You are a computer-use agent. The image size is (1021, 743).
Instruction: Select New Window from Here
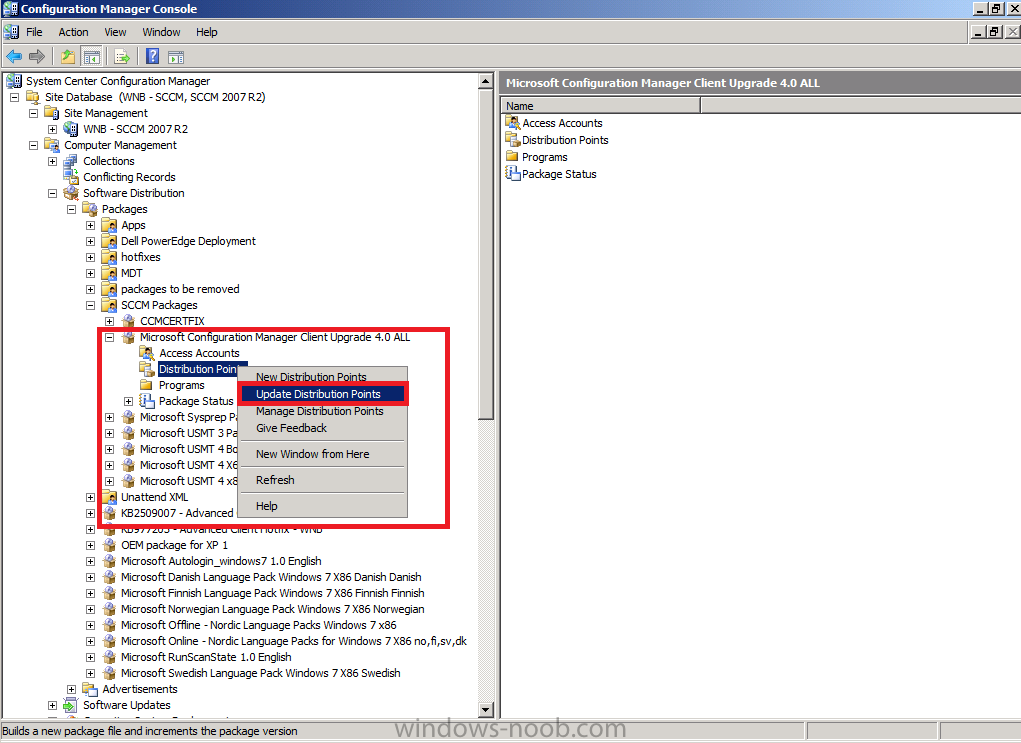click(323, 454)
